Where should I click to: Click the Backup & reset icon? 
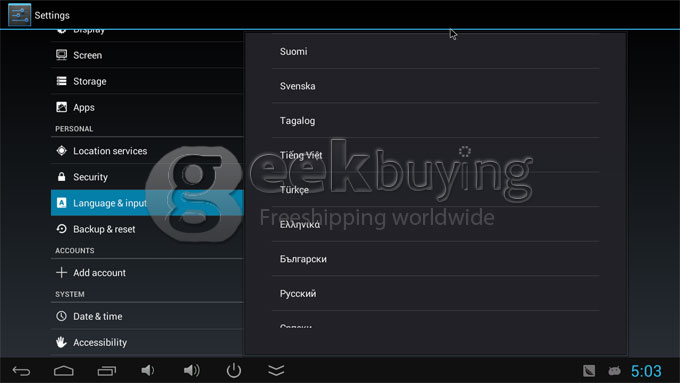[x=62, y=229]
